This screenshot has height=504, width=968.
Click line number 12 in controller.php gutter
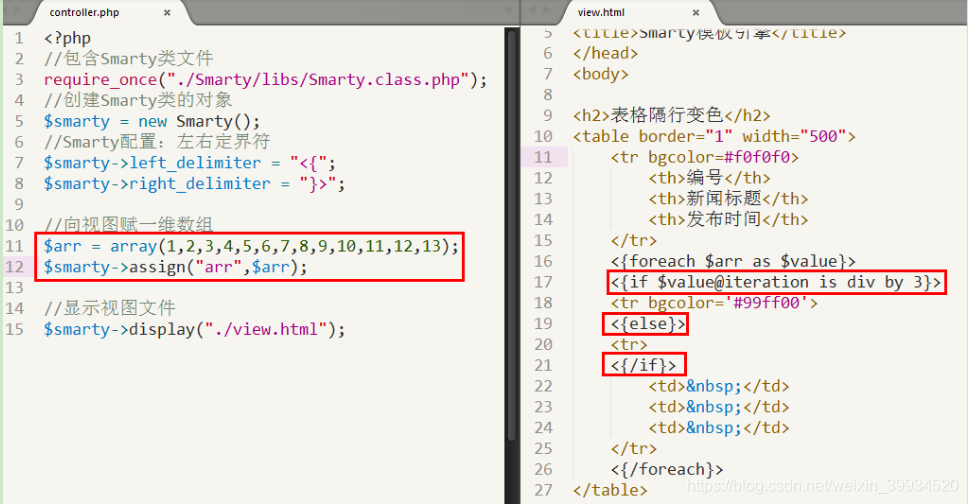click(14, 267)
